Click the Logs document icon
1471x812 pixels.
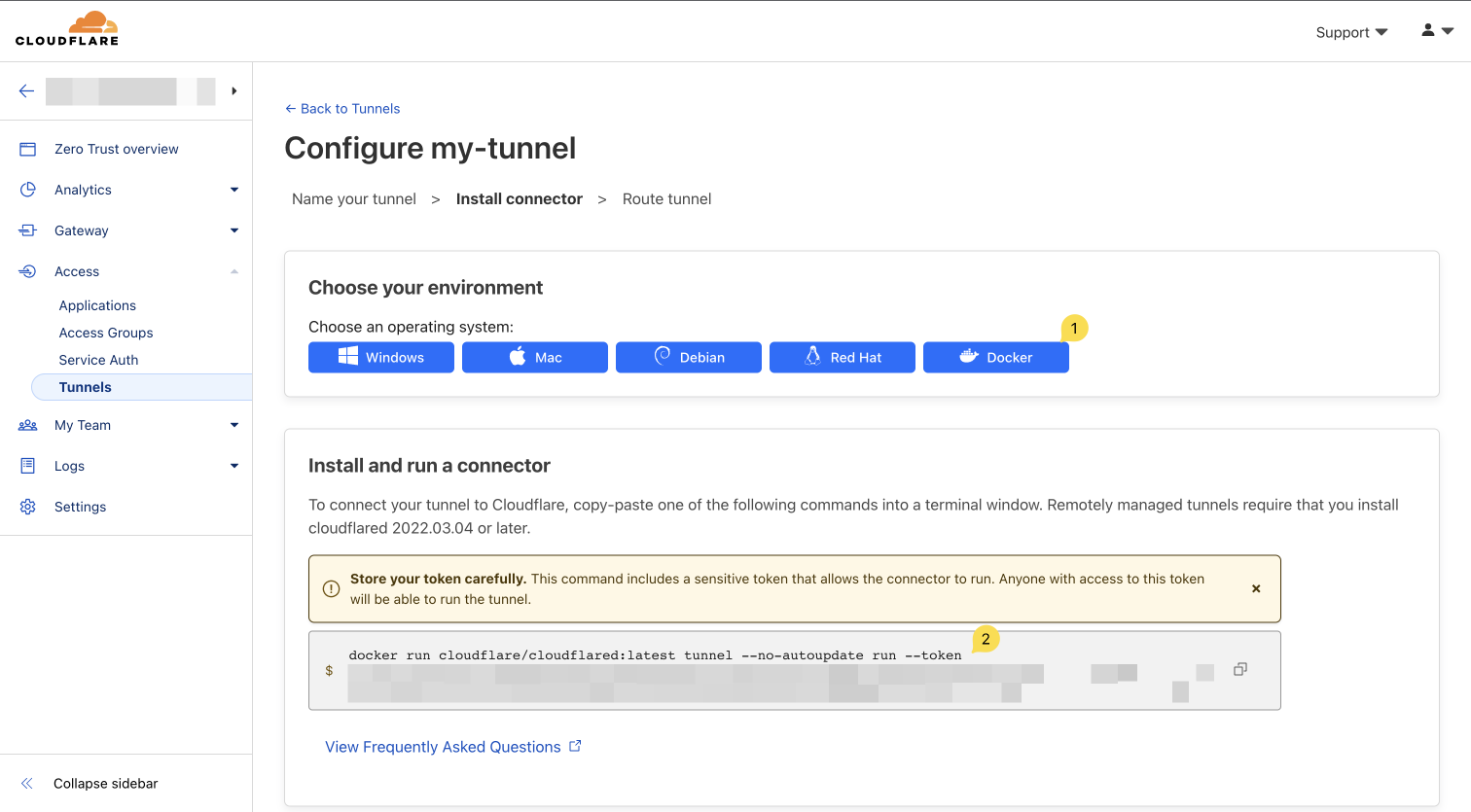click(x=27, y=466)
